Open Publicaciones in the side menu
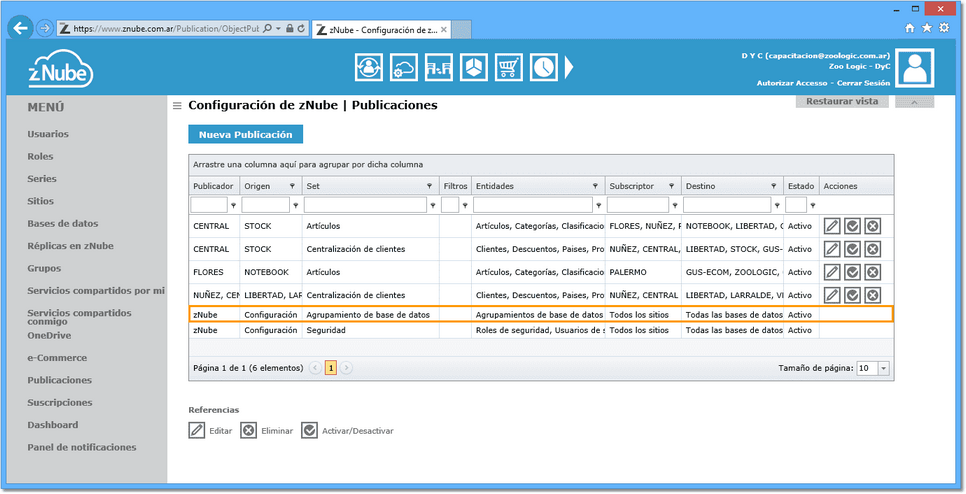The image size is (966, 494). point(59,380)
